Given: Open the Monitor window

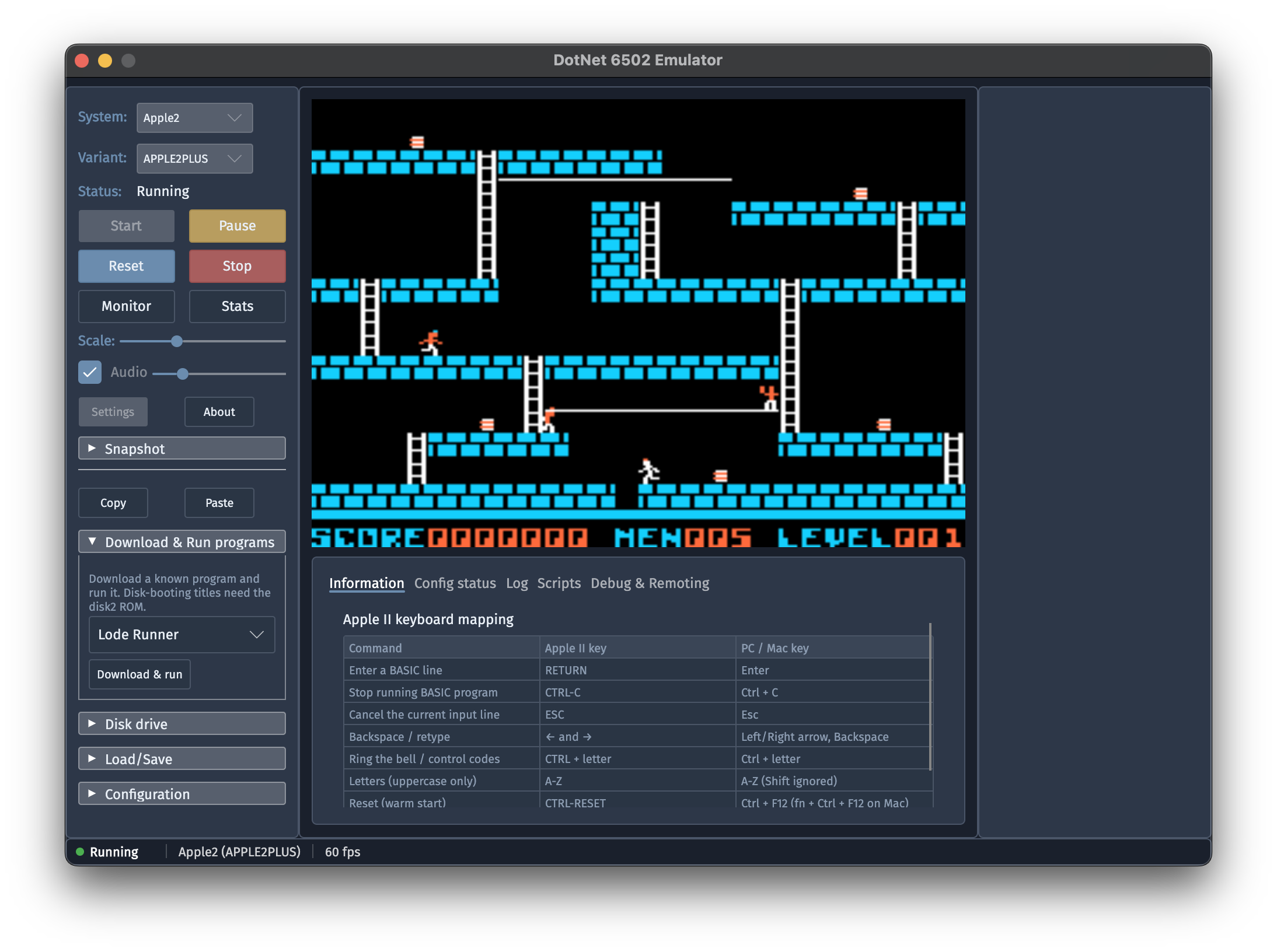Looking at the screenshot, I should pos(126,306).
